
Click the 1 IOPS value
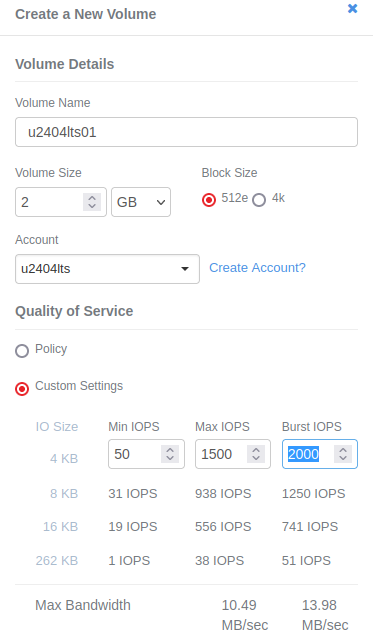point(129,561)
